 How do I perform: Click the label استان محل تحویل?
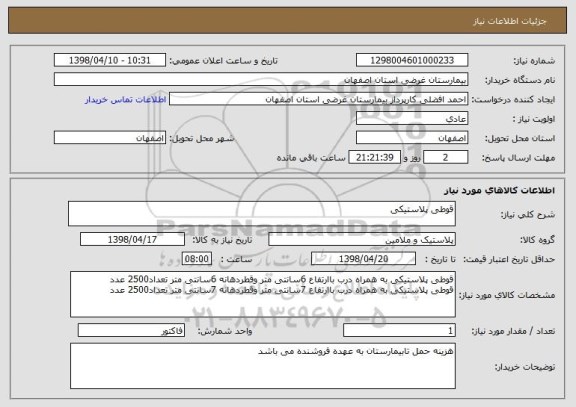520,139
